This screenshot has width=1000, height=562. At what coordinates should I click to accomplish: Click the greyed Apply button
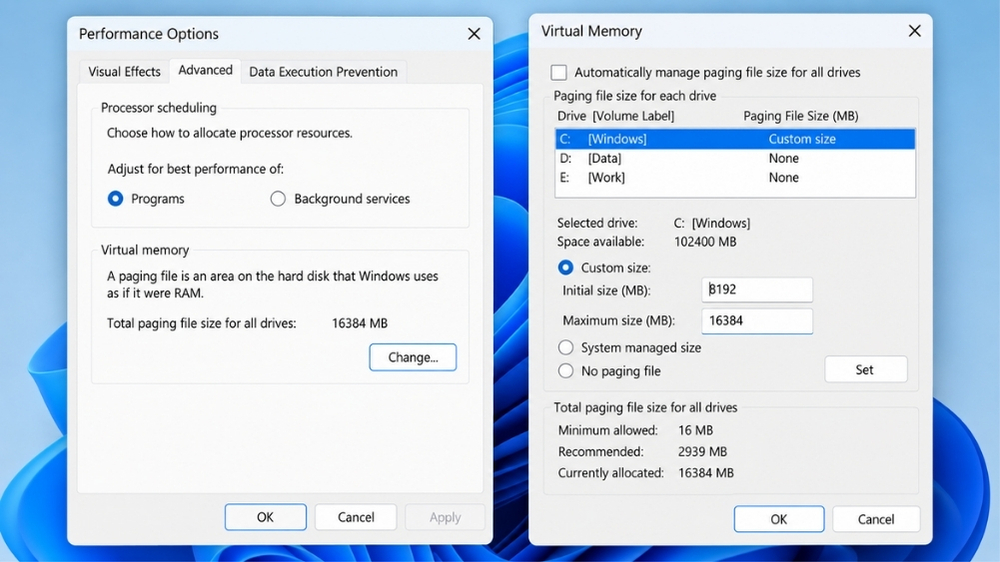pyautogui.click(x=445, y=517)
